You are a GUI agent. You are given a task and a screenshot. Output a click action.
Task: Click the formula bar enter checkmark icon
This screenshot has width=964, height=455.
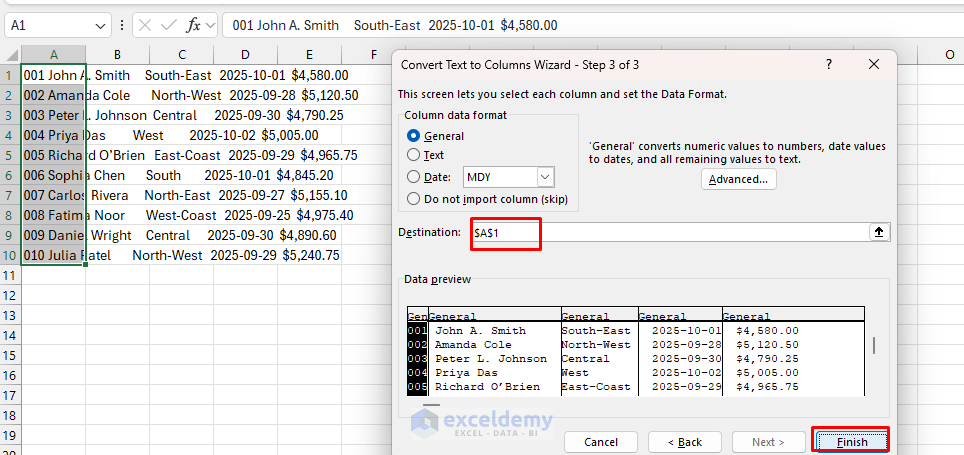pos(168,25)
